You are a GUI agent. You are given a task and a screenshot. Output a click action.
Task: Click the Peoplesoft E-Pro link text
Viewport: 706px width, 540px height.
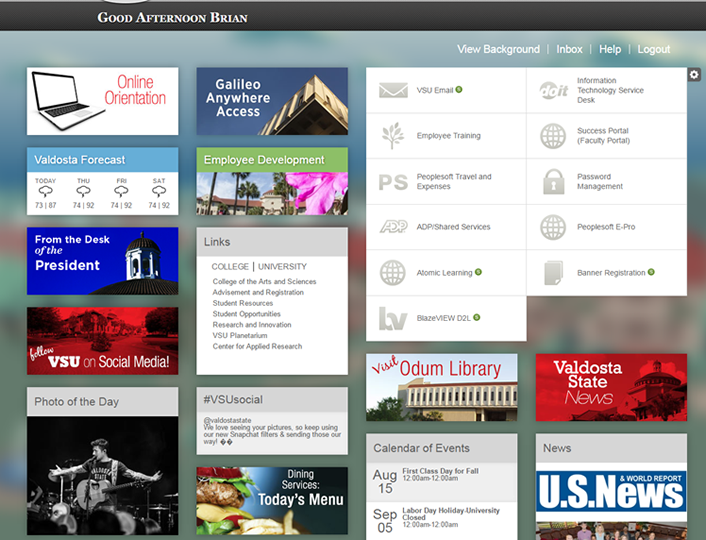click(606, 227)
